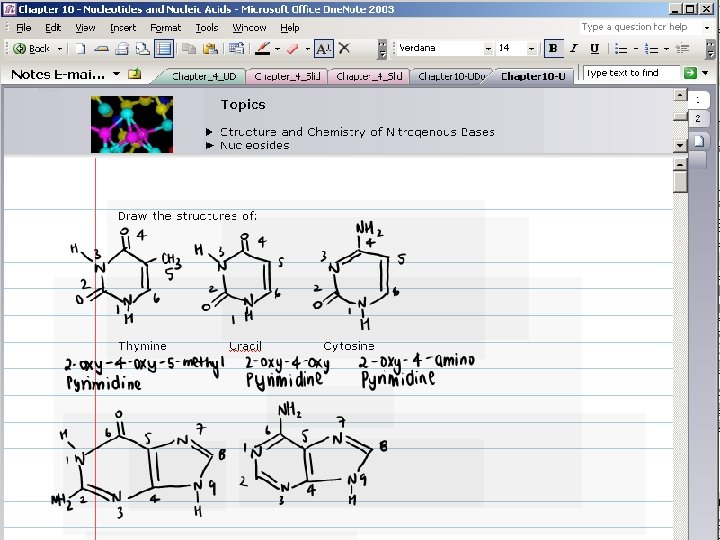Click the Draw the structures of text
The height and width of the screenshot is (540, 720).
click(x=187, y=216)
